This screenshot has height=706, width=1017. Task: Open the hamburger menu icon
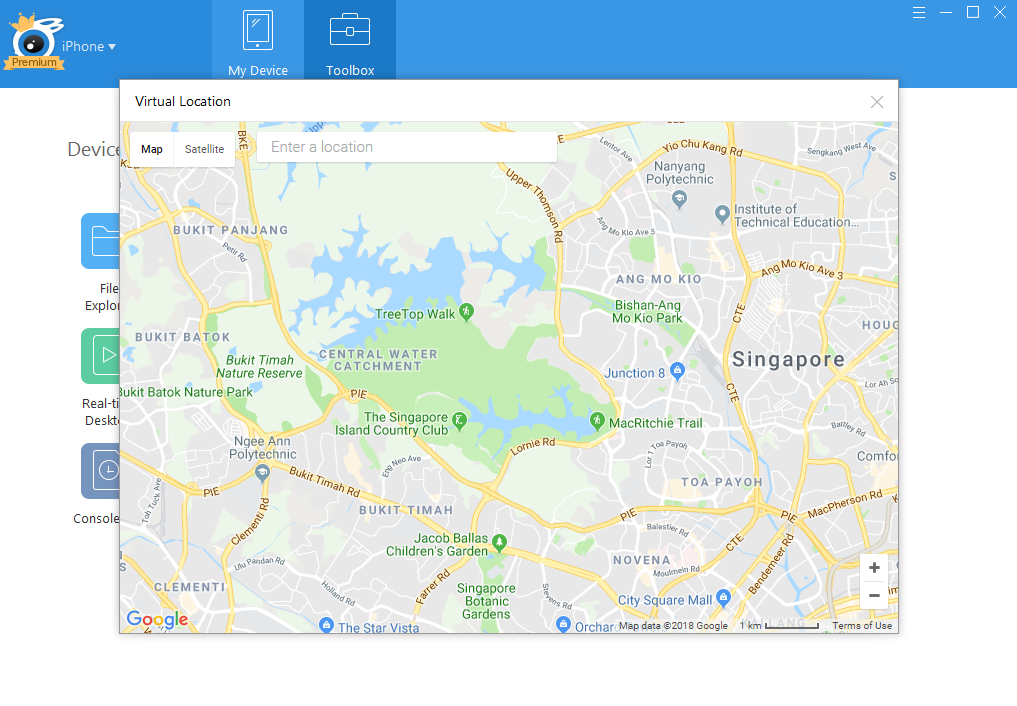coord(918,12)
